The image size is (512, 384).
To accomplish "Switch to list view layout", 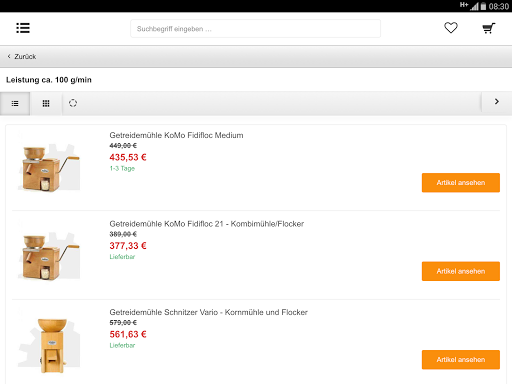I will (x=15, y=104).
